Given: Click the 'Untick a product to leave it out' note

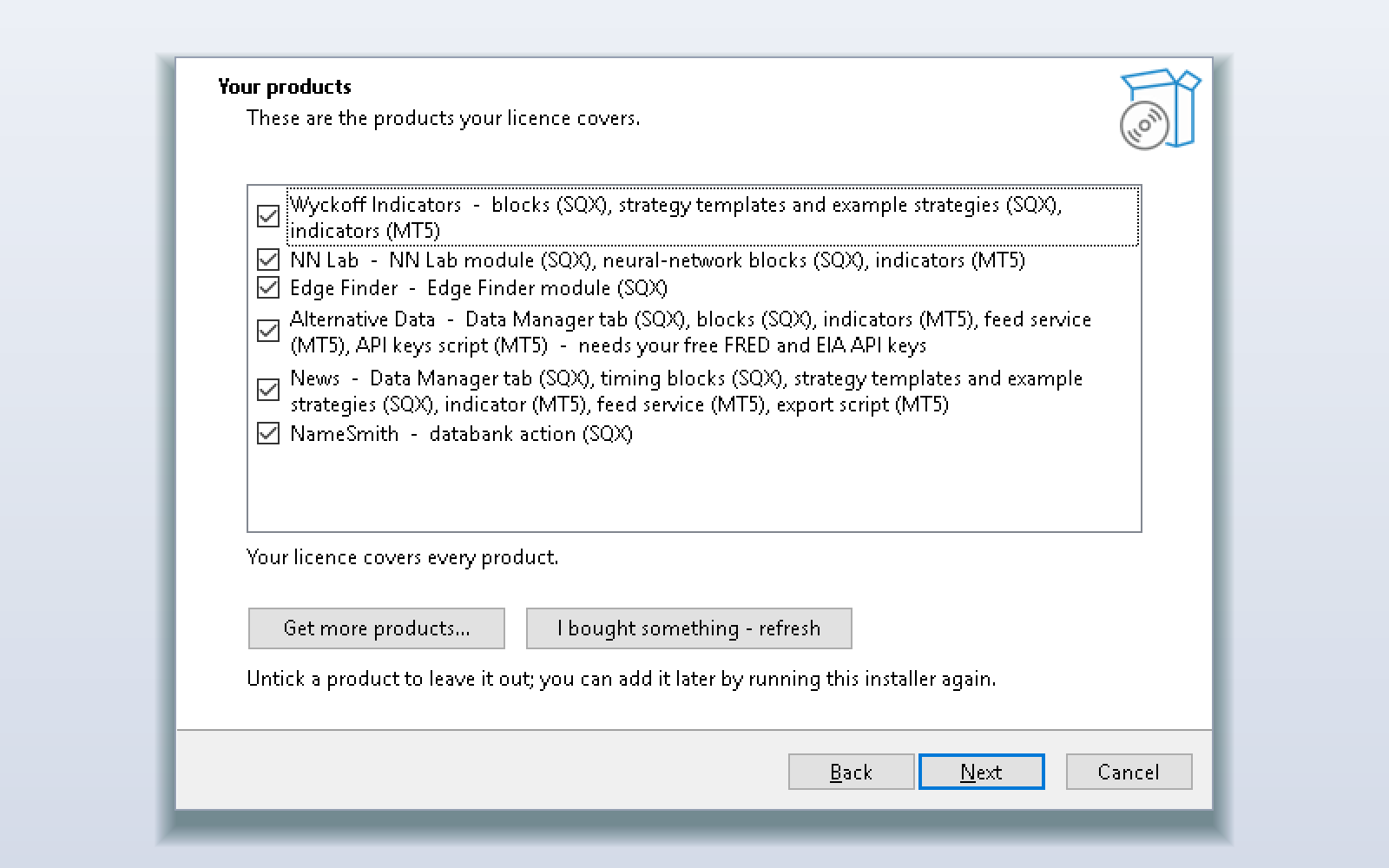Looking at the screenshot, I should click(622, 679).
